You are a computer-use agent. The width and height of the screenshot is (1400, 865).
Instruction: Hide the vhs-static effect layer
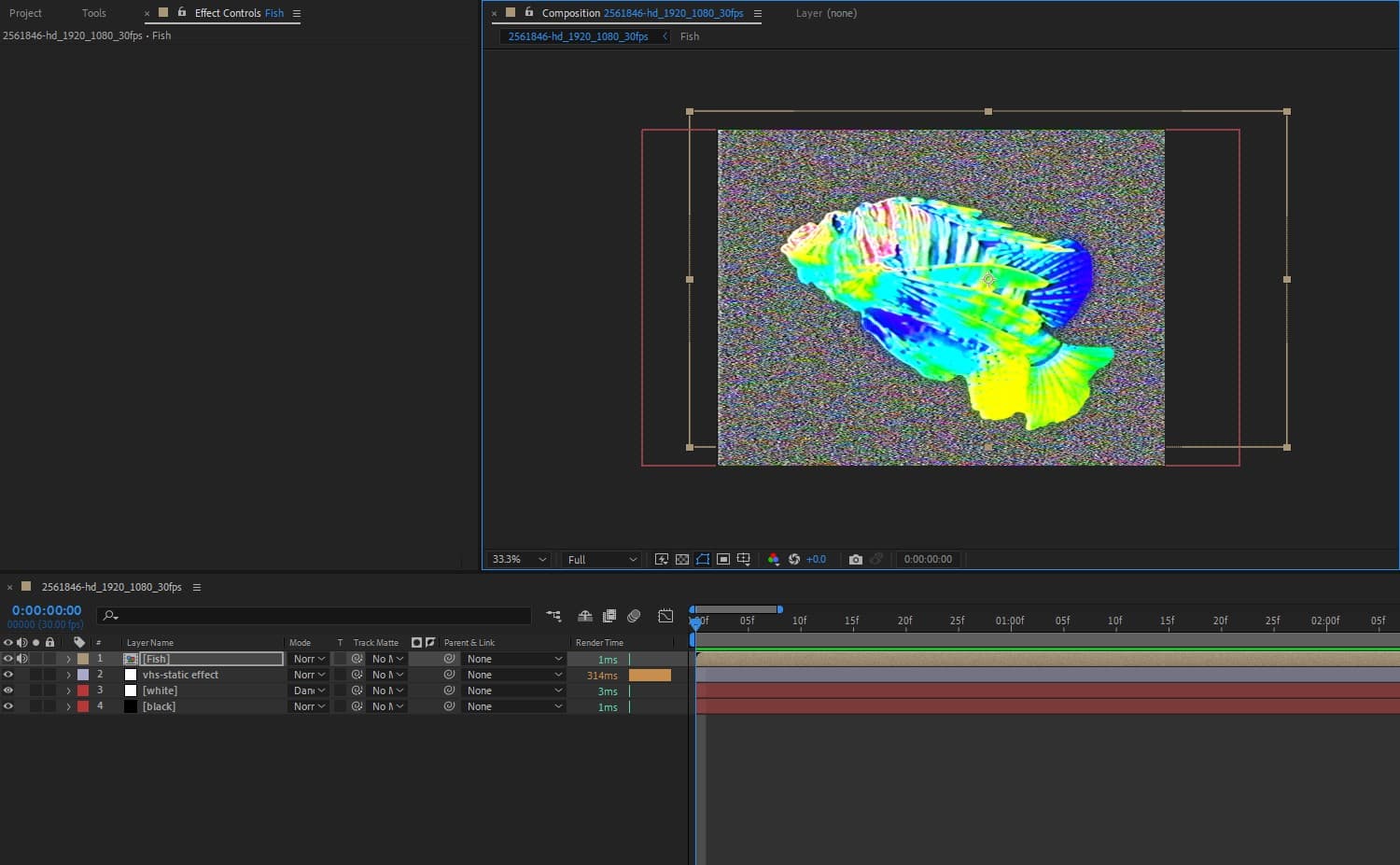(8, 675)
